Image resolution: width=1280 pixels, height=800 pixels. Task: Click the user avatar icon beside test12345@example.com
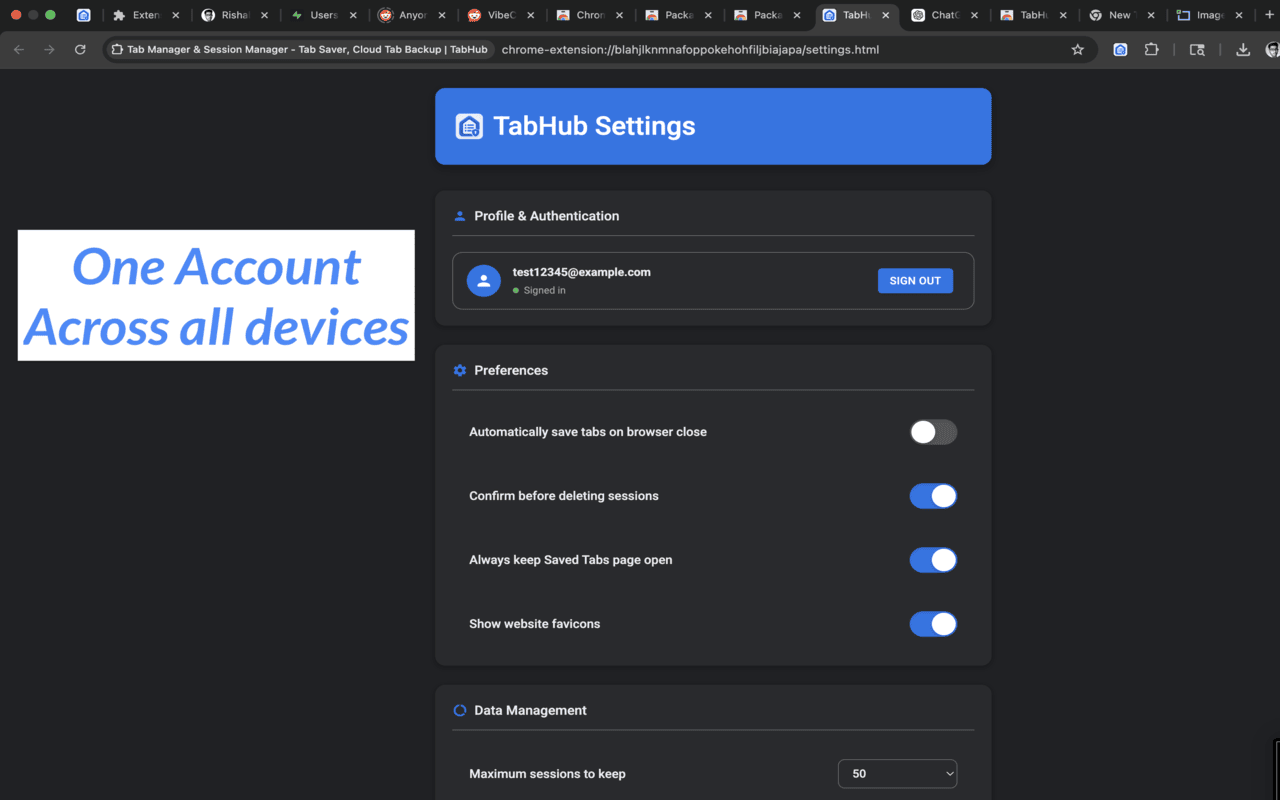point(484,281)
